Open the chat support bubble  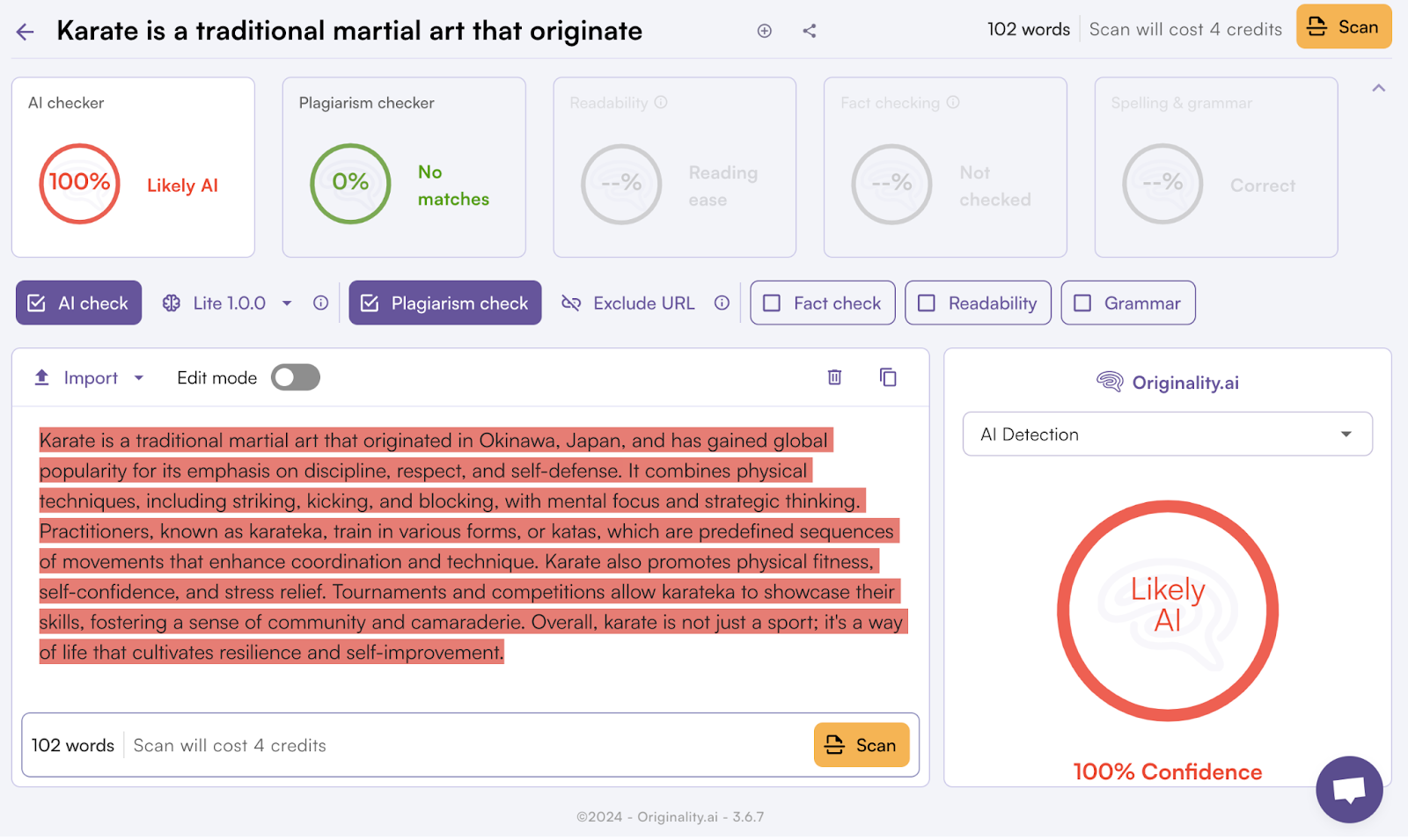pos(1348,789)
